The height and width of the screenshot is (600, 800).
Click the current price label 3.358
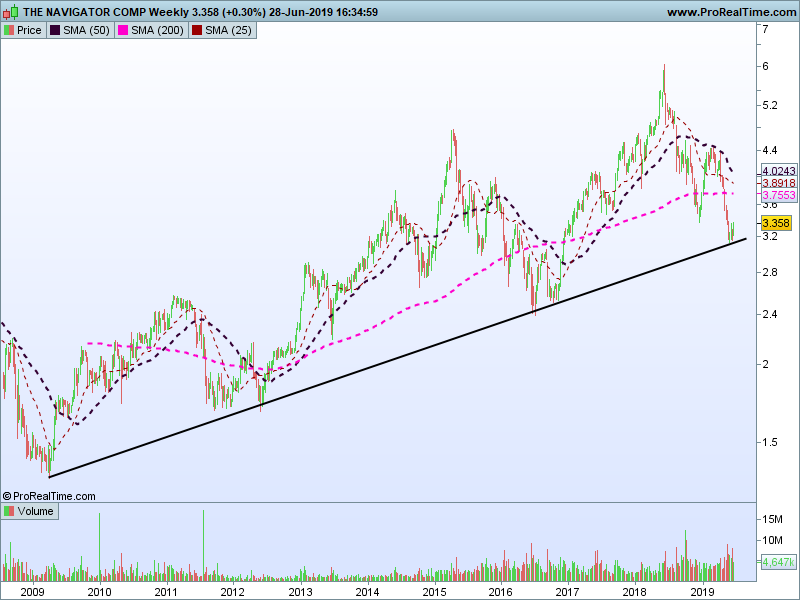point(776,223)
